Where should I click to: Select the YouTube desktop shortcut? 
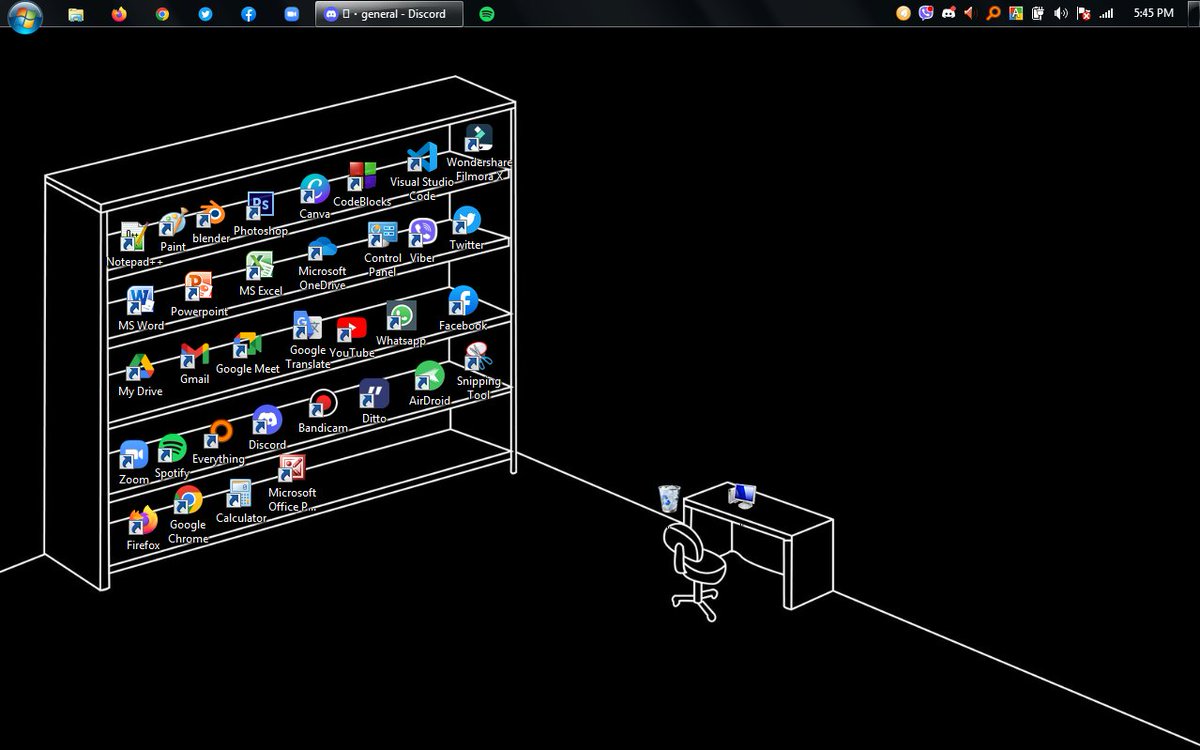pos(351,336)
